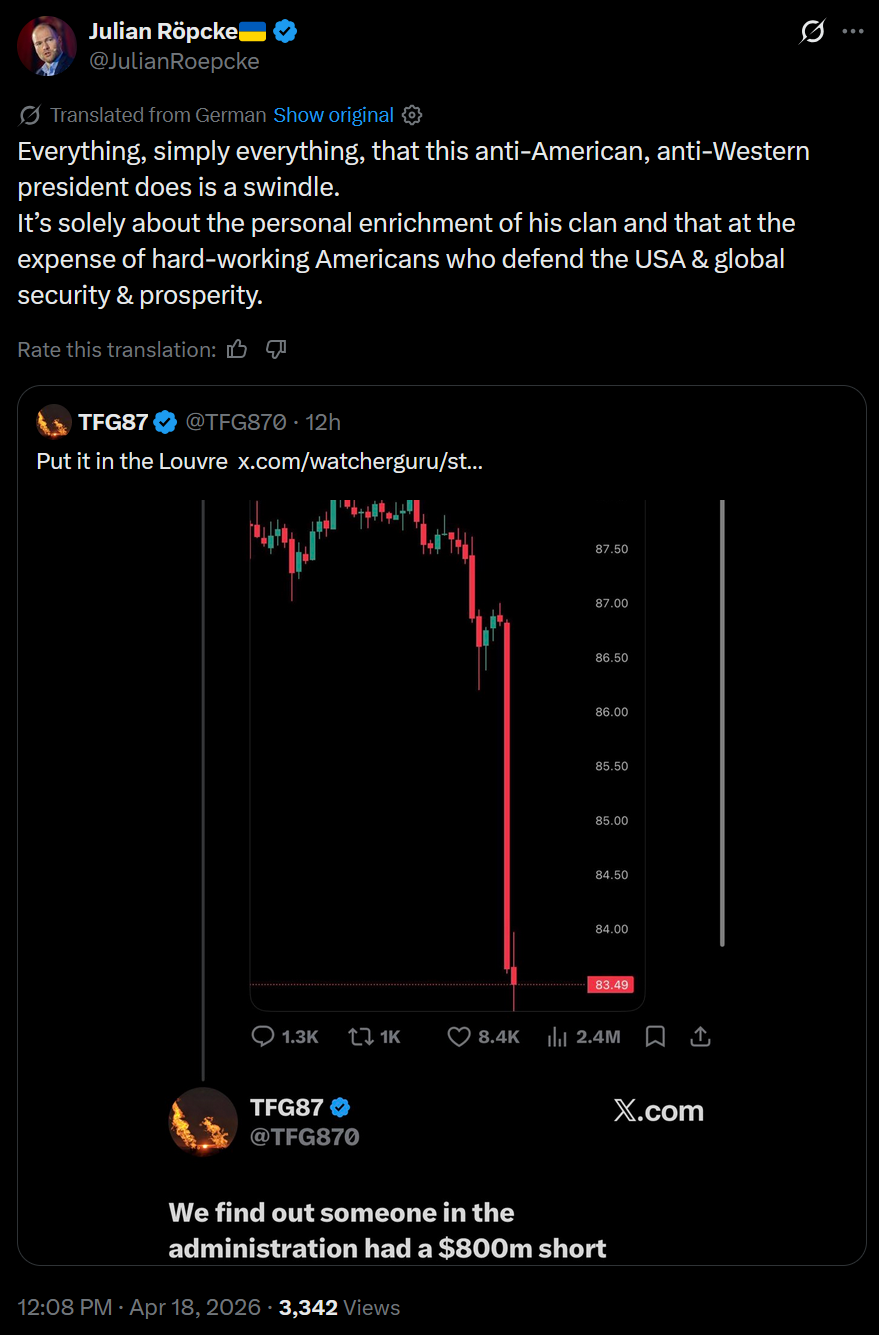Viewport: 879px width, 1335px height.
Task: Like the embedded post showing 8.4K
Action: [458, 1036]
